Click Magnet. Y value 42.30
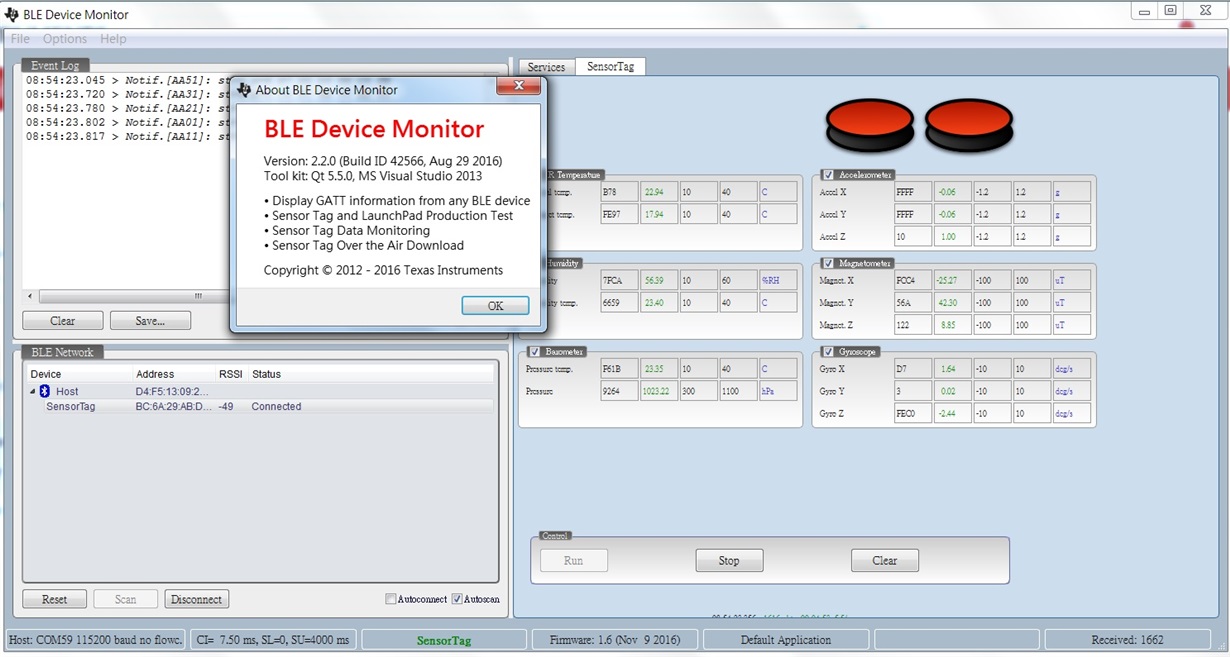Viewport: 1230px width, 657px height. click(953, 302)
